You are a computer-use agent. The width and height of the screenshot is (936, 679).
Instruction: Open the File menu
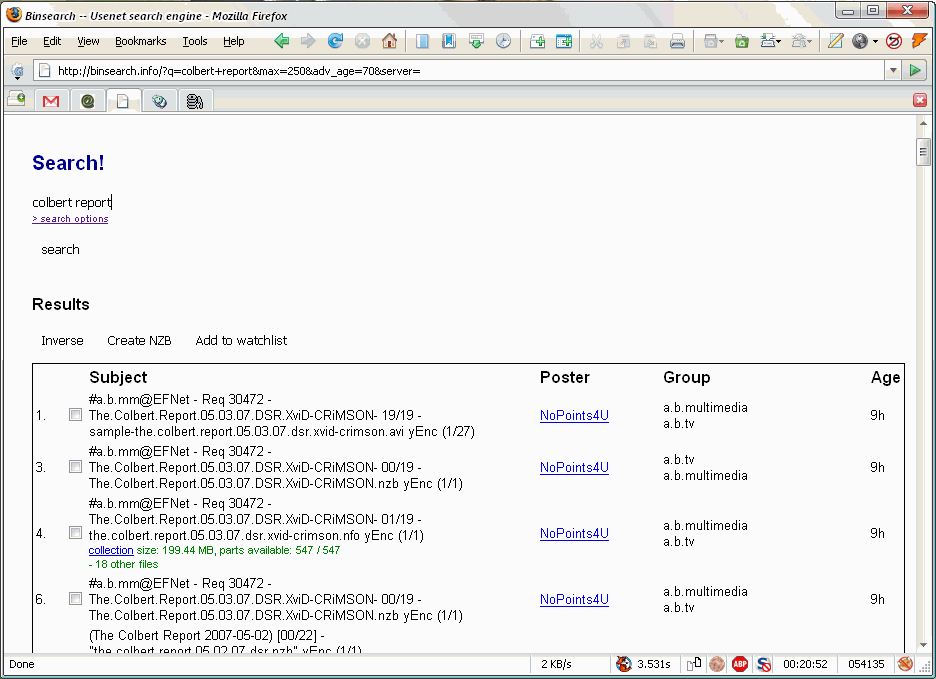tap(19, 41)
